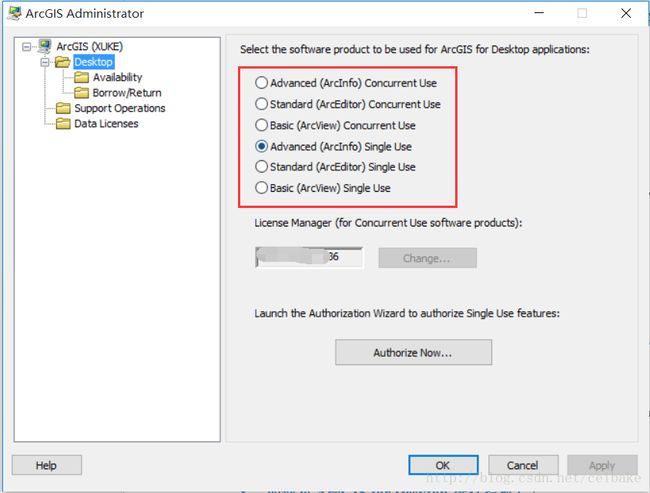650x493 pixels.
Task: Click the Availability folder icon
Action: point(81,77)
